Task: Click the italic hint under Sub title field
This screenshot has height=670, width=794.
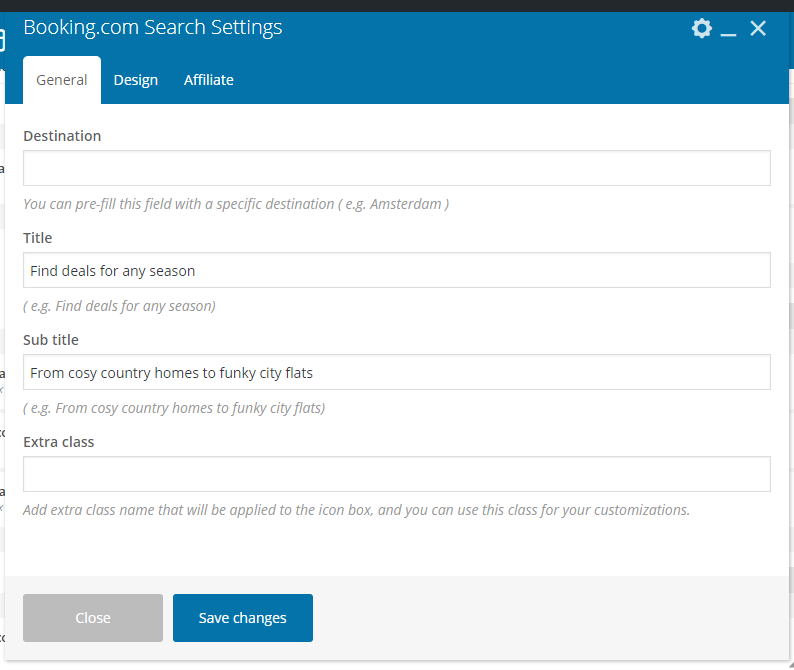Action: pos(174,408)
